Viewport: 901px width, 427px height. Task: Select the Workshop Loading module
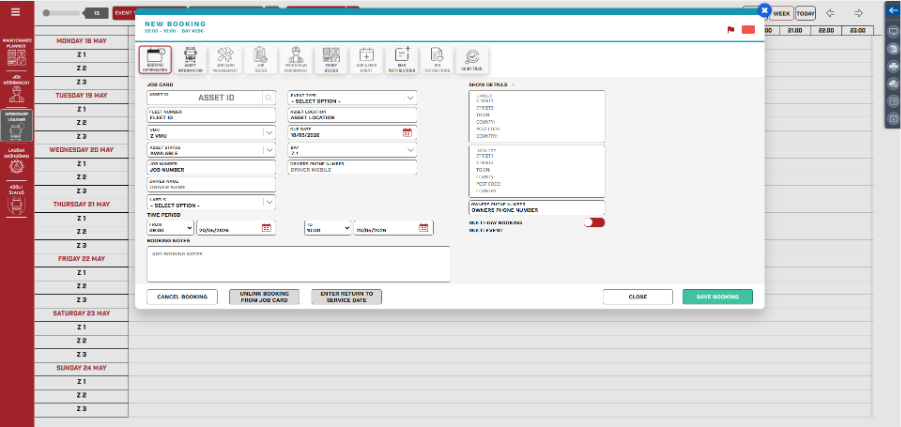click(16, 125)
